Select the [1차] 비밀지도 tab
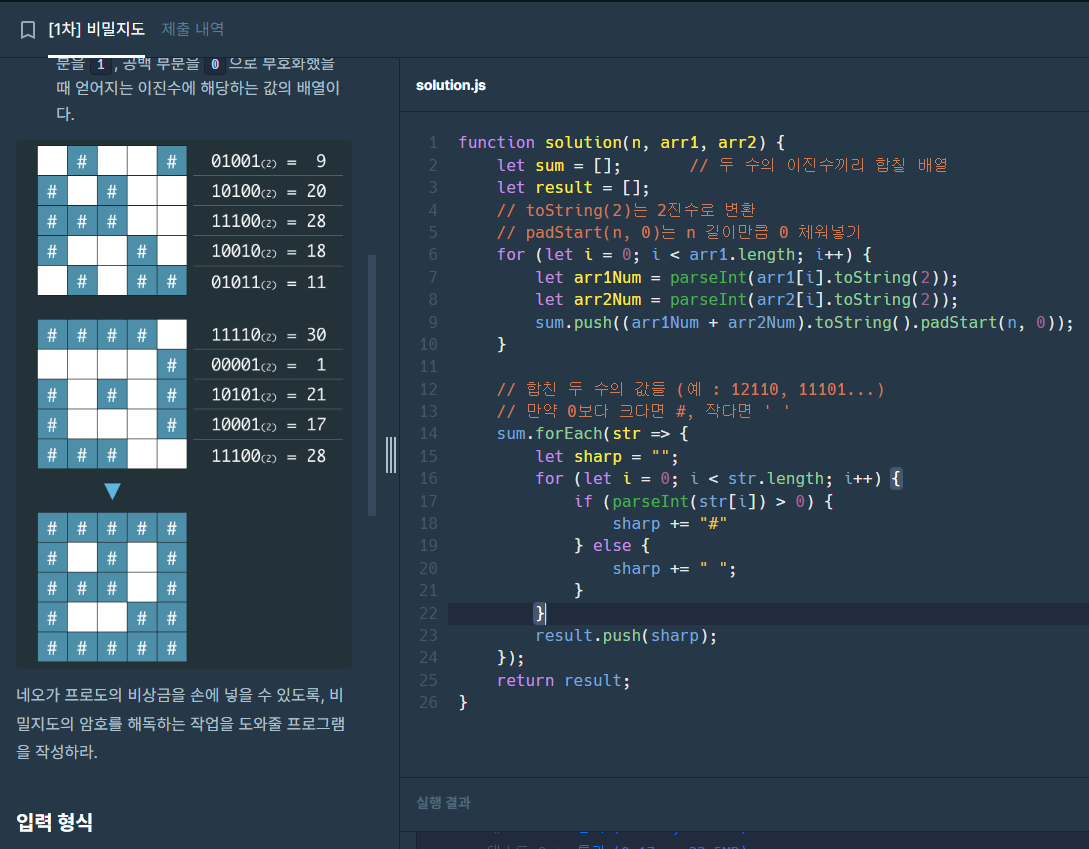This screenshot has height=849, width=1089. (97, 29)
